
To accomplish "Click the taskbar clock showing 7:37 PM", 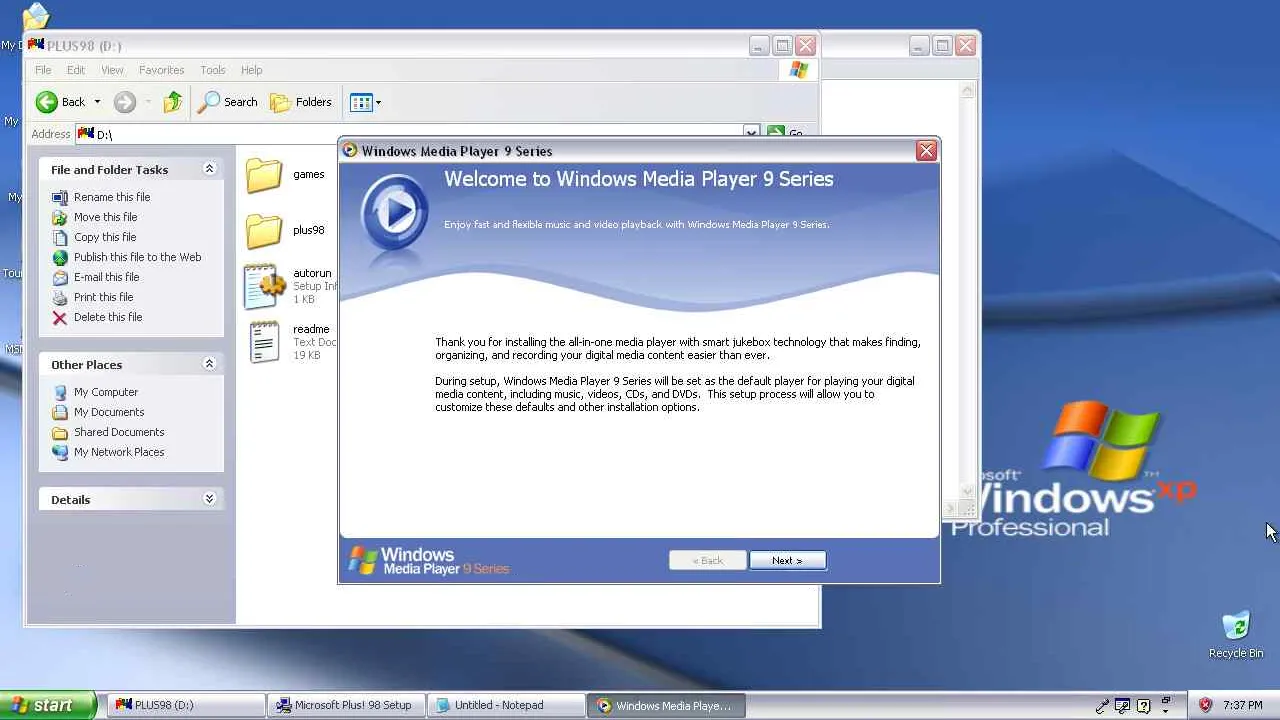I will (1243, 705).
